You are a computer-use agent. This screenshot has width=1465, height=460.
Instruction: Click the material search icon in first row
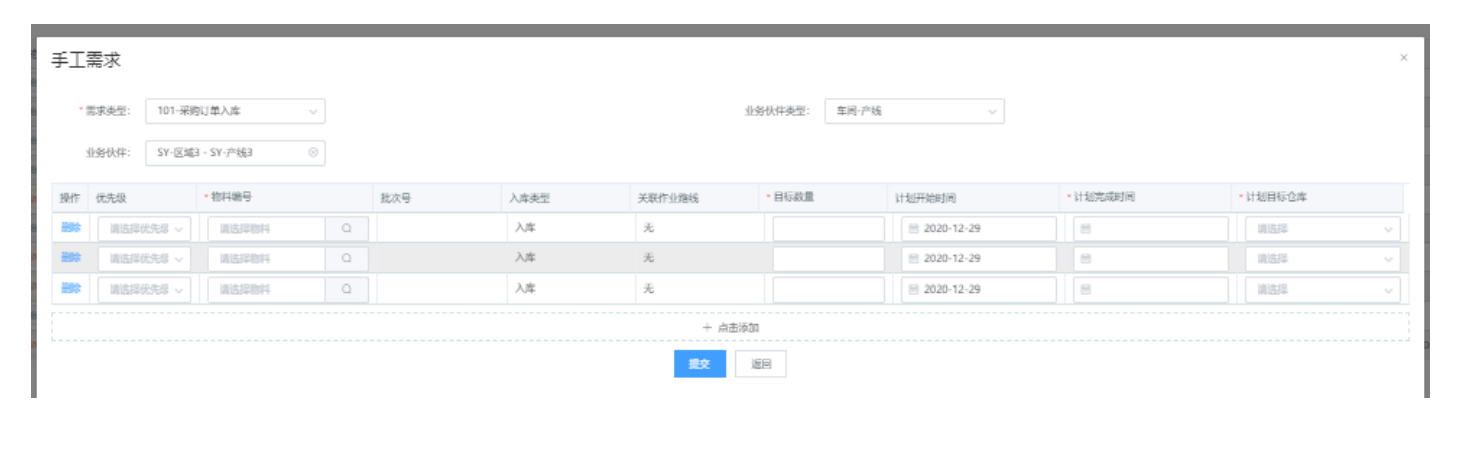point(347,229)
